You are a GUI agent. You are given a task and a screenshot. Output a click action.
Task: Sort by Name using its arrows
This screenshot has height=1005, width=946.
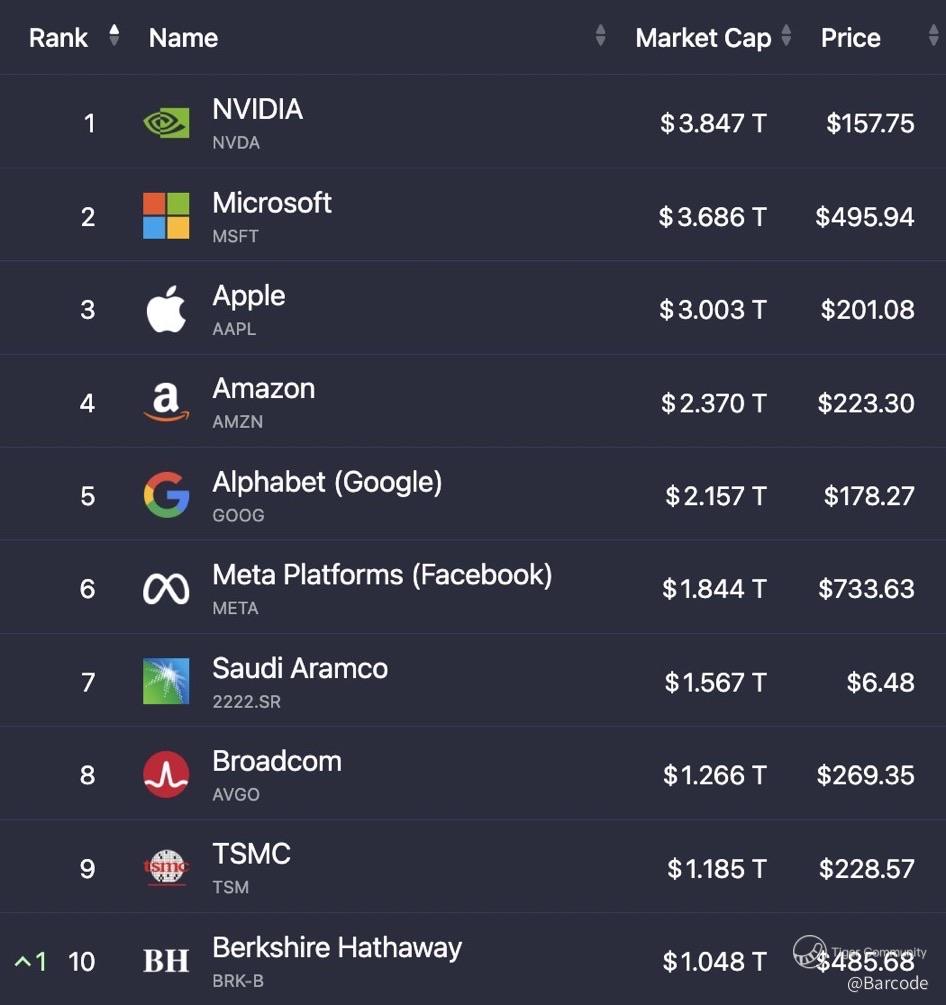click(600, 37)
